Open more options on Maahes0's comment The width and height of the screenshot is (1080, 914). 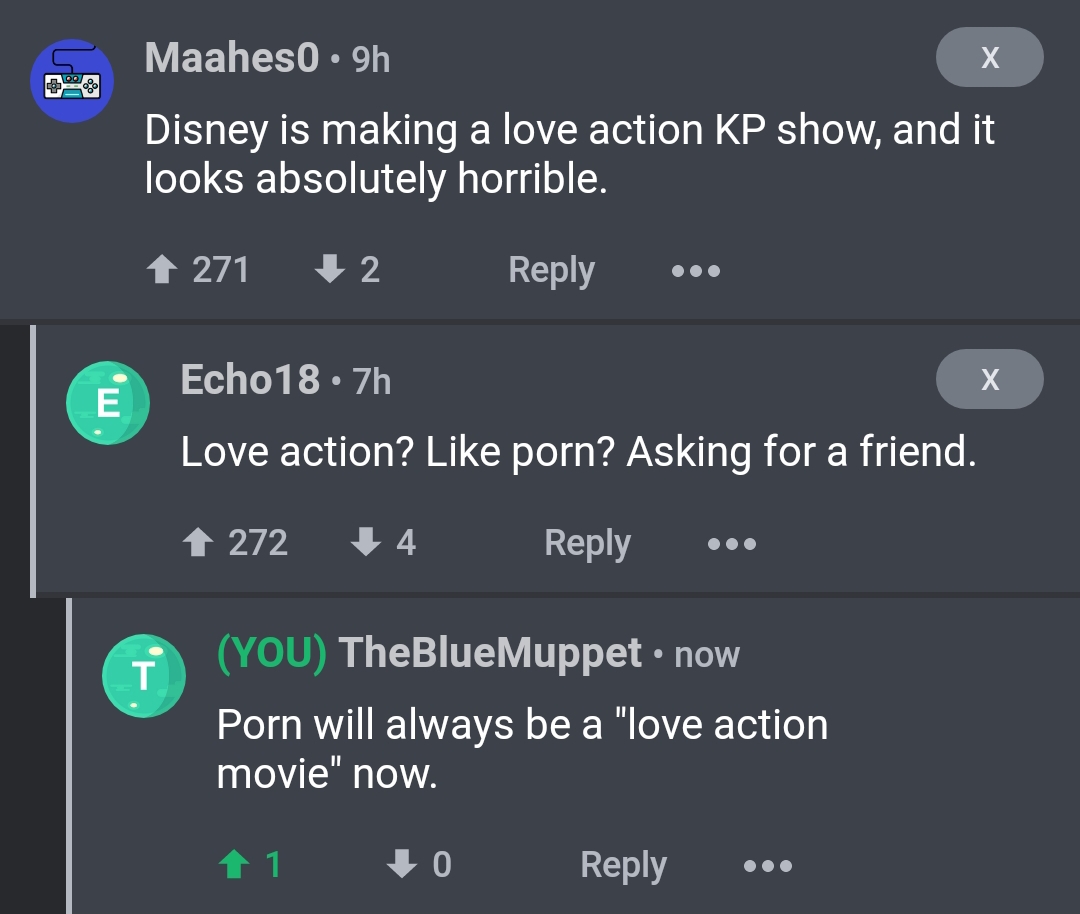click(696, 271)
